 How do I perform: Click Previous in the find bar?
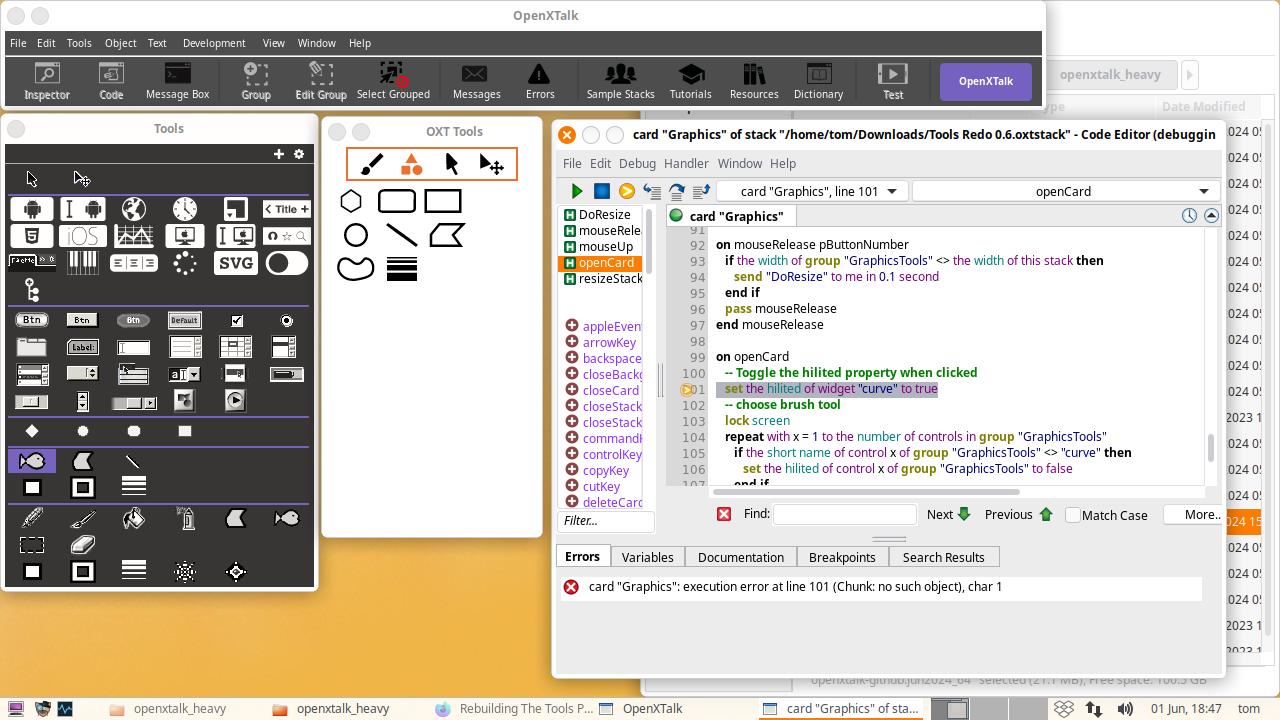[x=1019, y=514]
